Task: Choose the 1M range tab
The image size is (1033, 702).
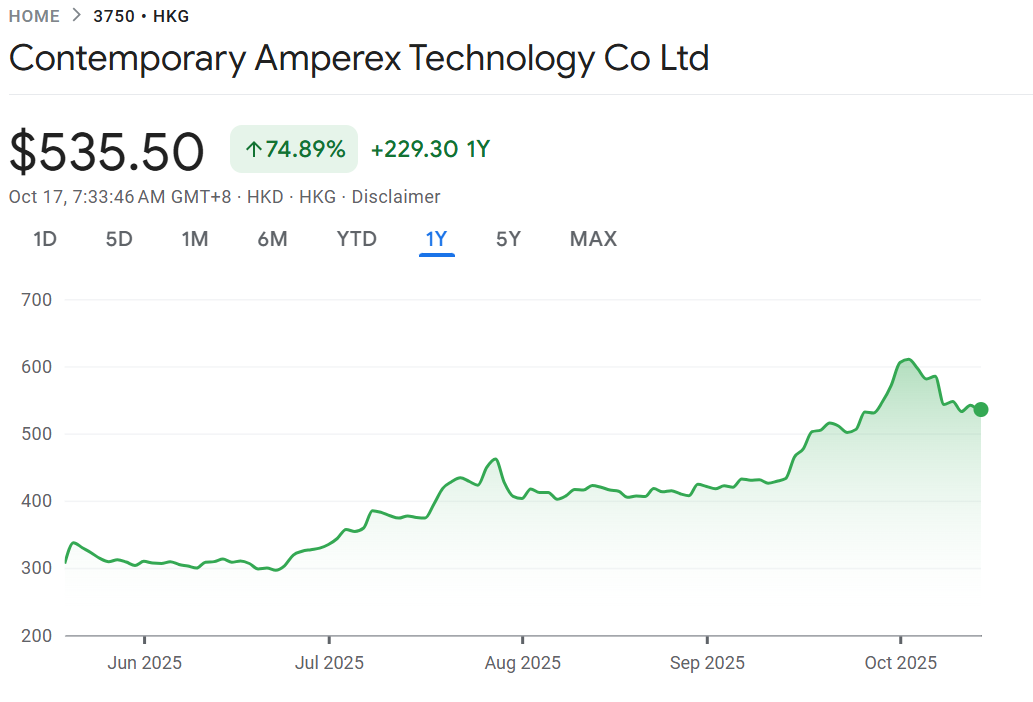Action: tap(195, 239)
